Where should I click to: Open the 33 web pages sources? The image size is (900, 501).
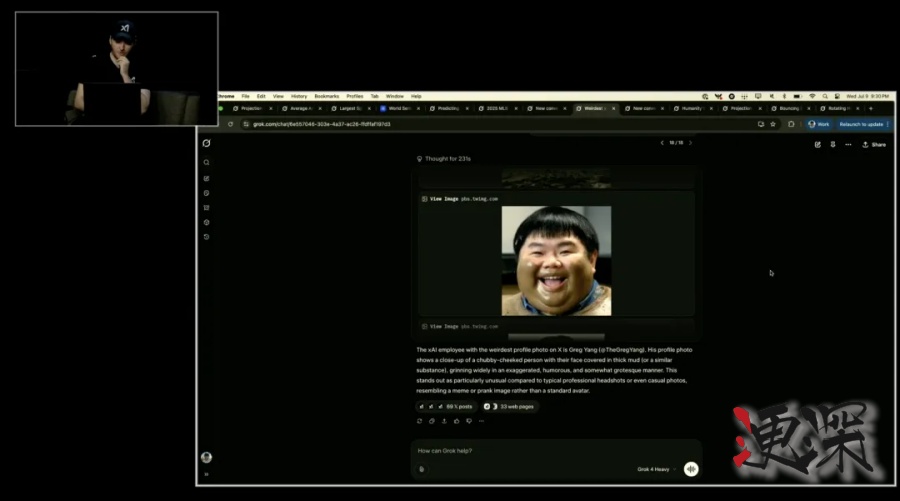tap(509, 406)
